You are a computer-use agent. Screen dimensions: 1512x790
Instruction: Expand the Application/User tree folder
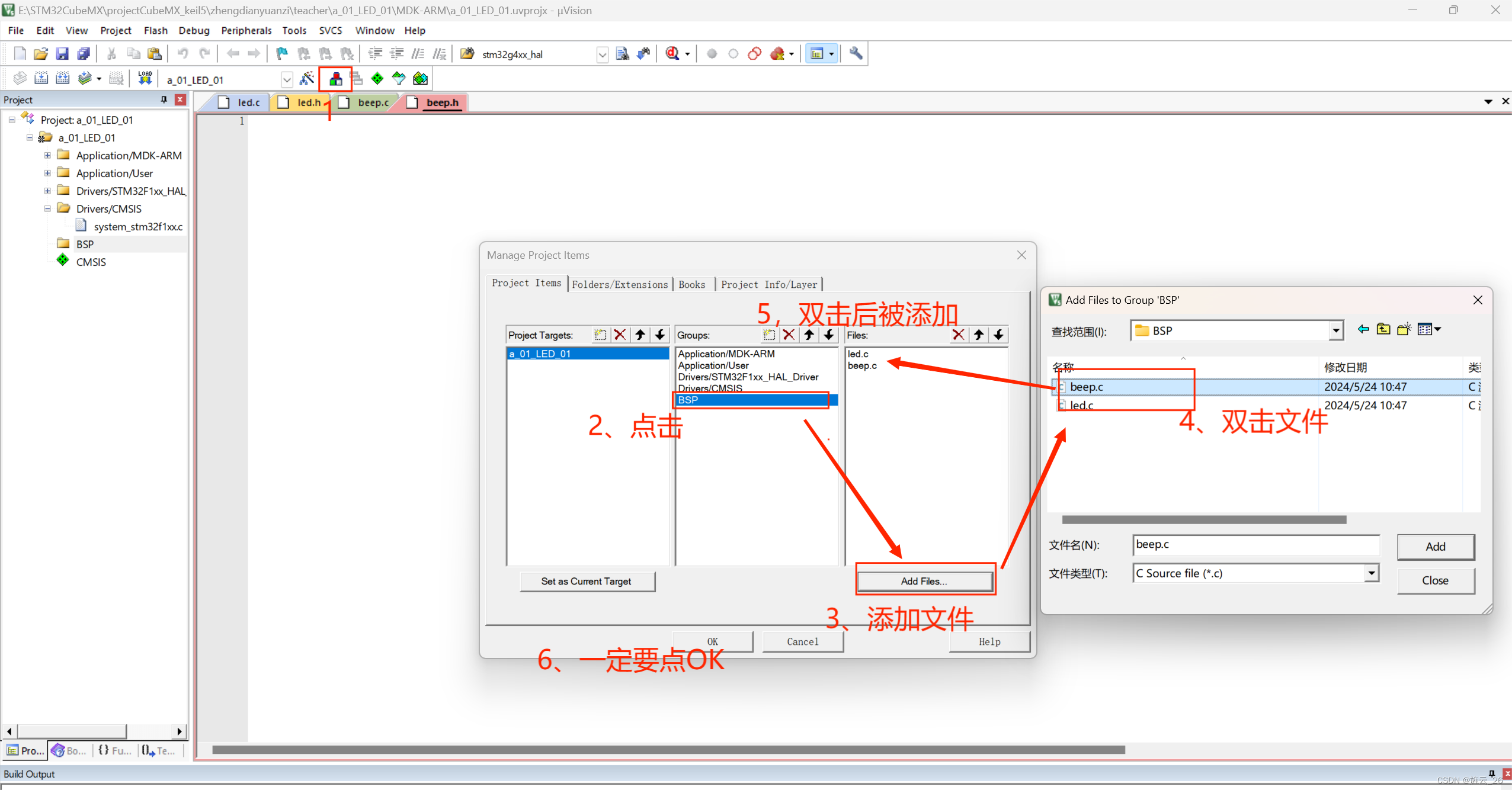pyautogui.click(x=47, y=174)
